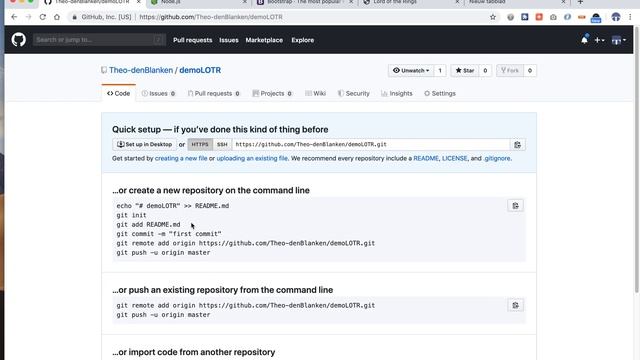The image size is (640, 360).
Task: Open the .gitignore link
Action: [497, 158]
